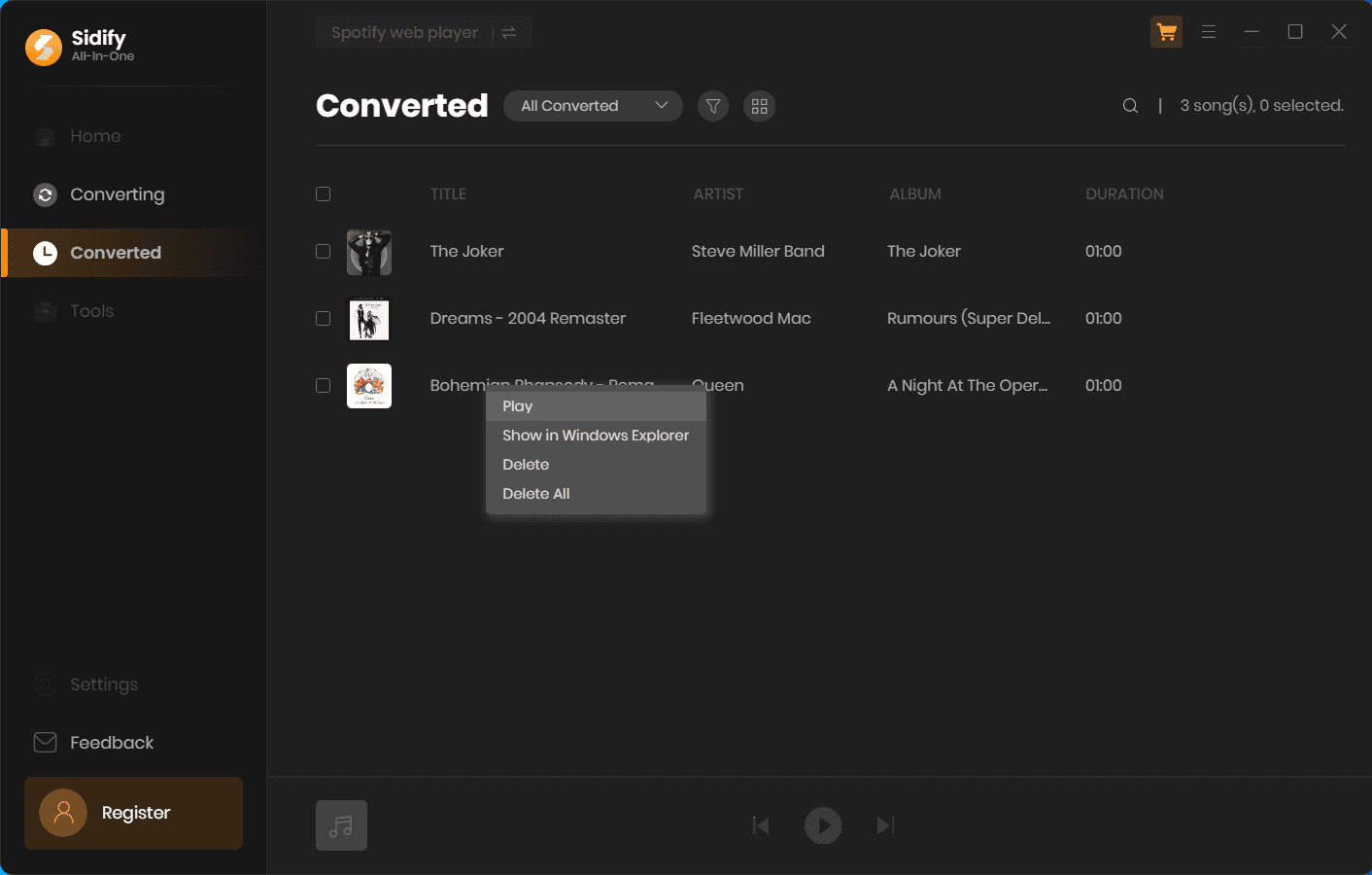Click the Sidify logo icon
1372x875 pixels.
point(44,47)
